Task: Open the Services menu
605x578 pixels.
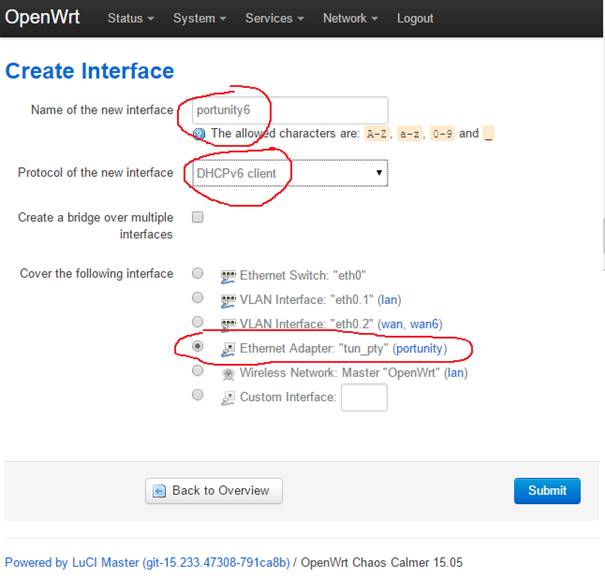Action: [274, 18]
